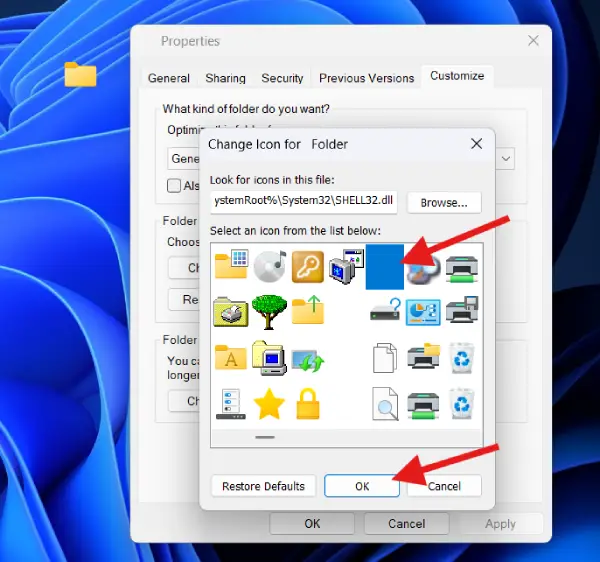Screen dimensions: 600x562
Task: Pick the orange key icon
Action: (x=308, y=267)
